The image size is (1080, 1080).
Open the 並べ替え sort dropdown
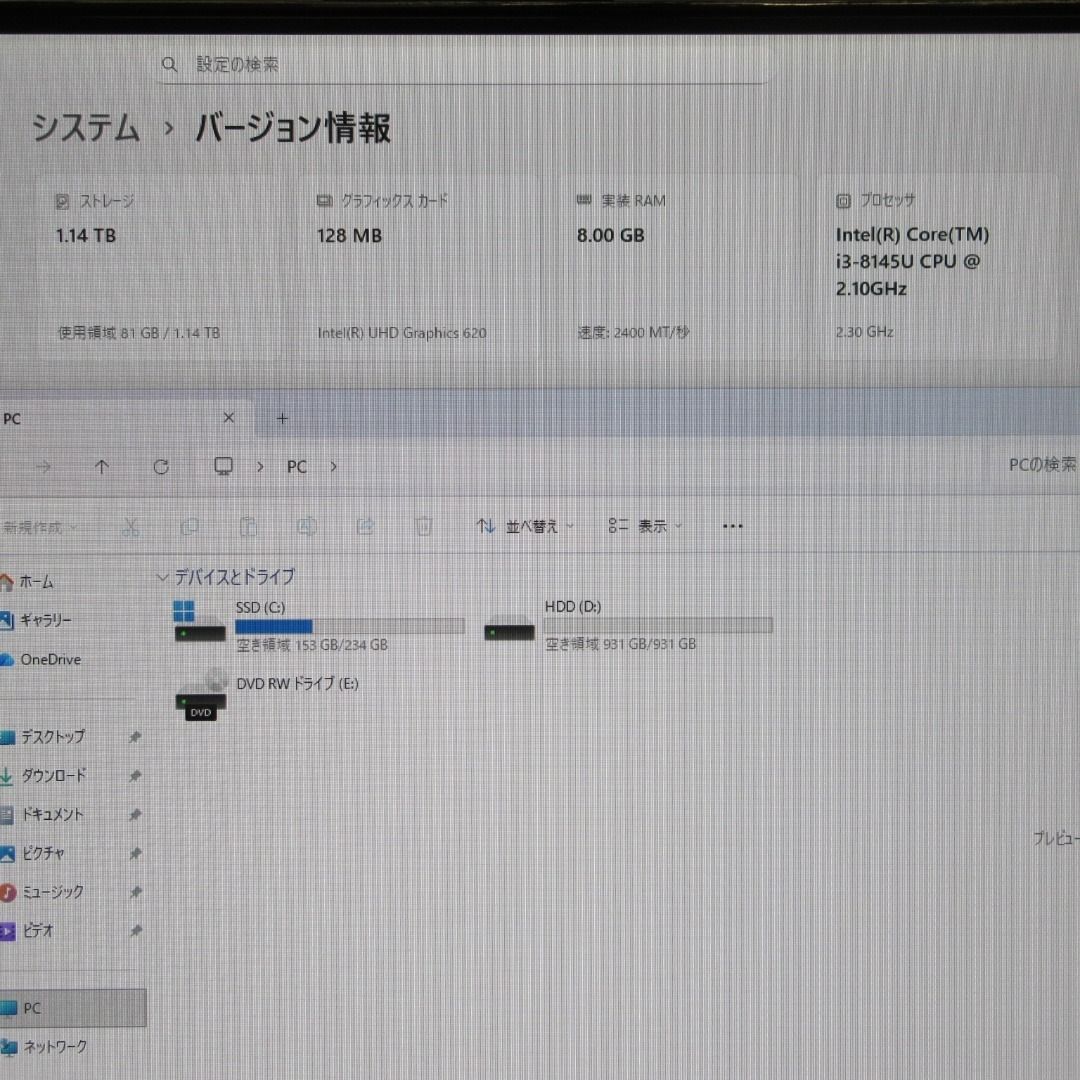526,526
